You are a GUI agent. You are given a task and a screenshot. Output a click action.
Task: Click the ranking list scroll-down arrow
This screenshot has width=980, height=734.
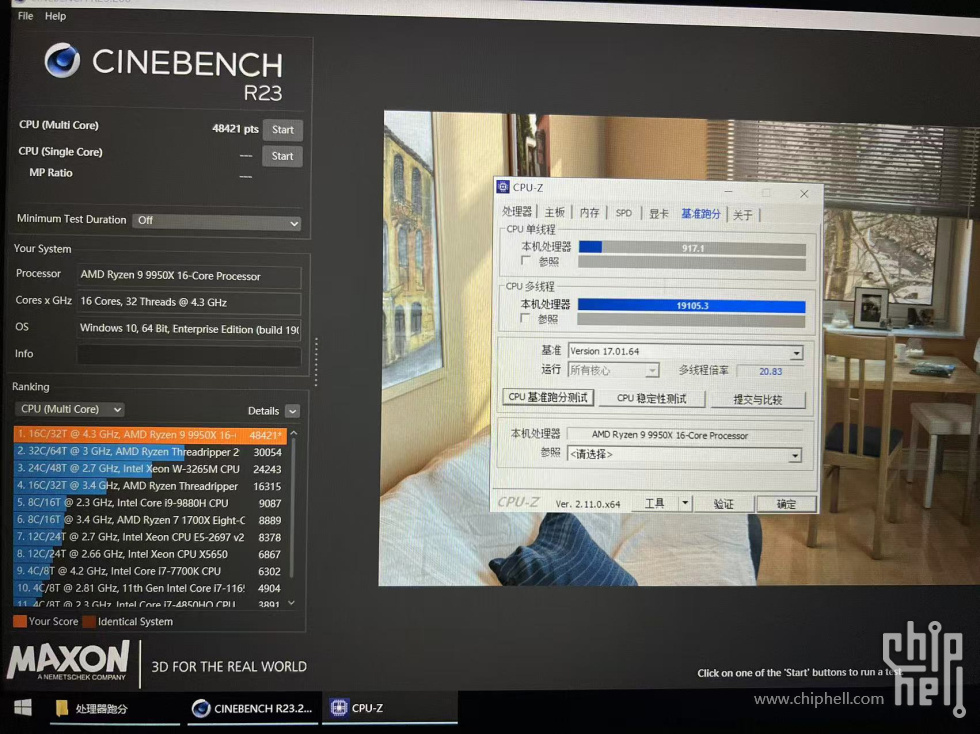pyautogui.click(x=291, y=603)
